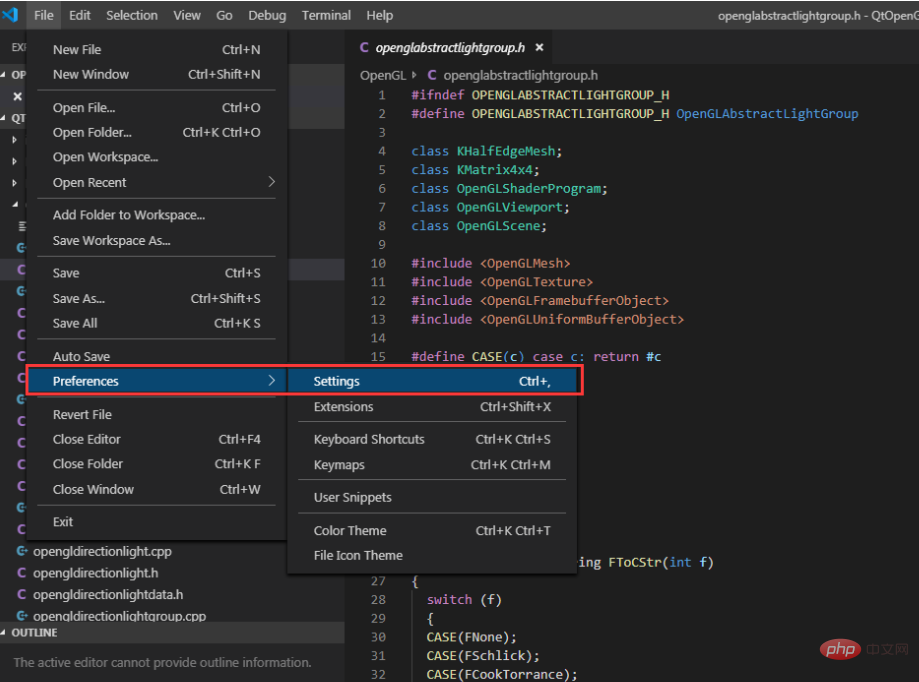
Task: Open the File menu
Action: [43, 15]
